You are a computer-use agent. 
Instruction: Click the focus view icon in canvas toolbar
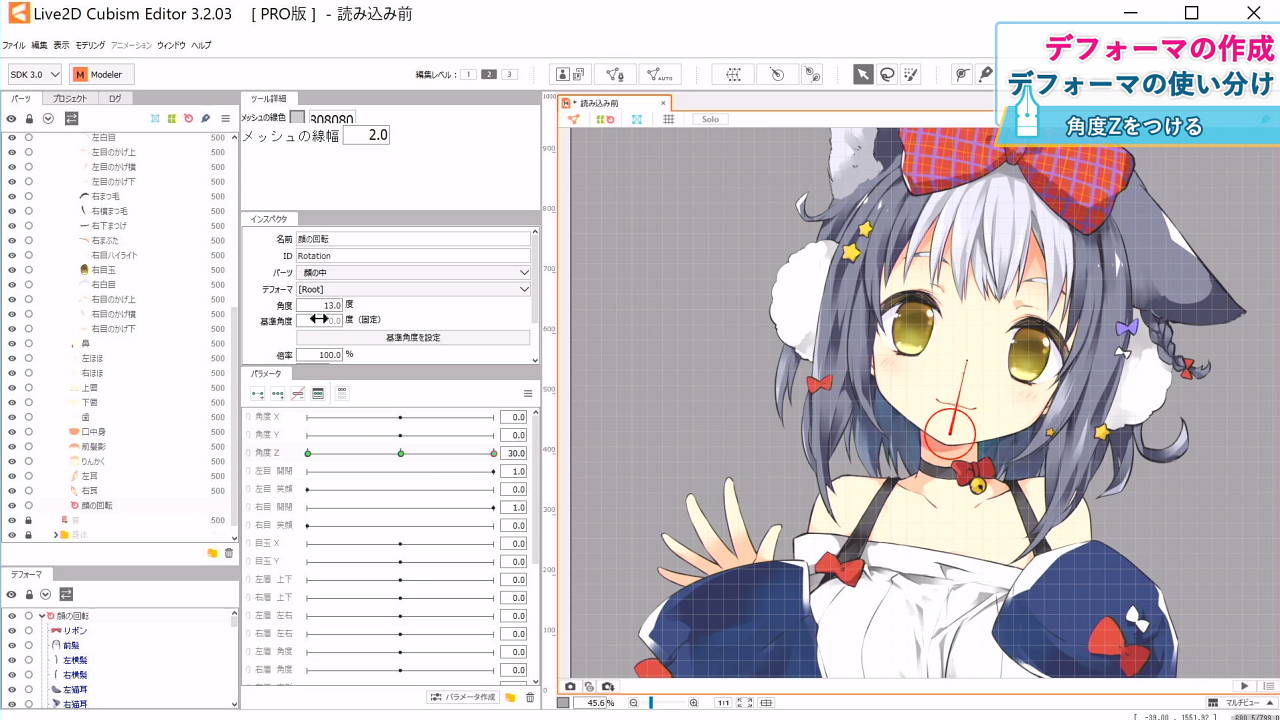tap(636, 119)
